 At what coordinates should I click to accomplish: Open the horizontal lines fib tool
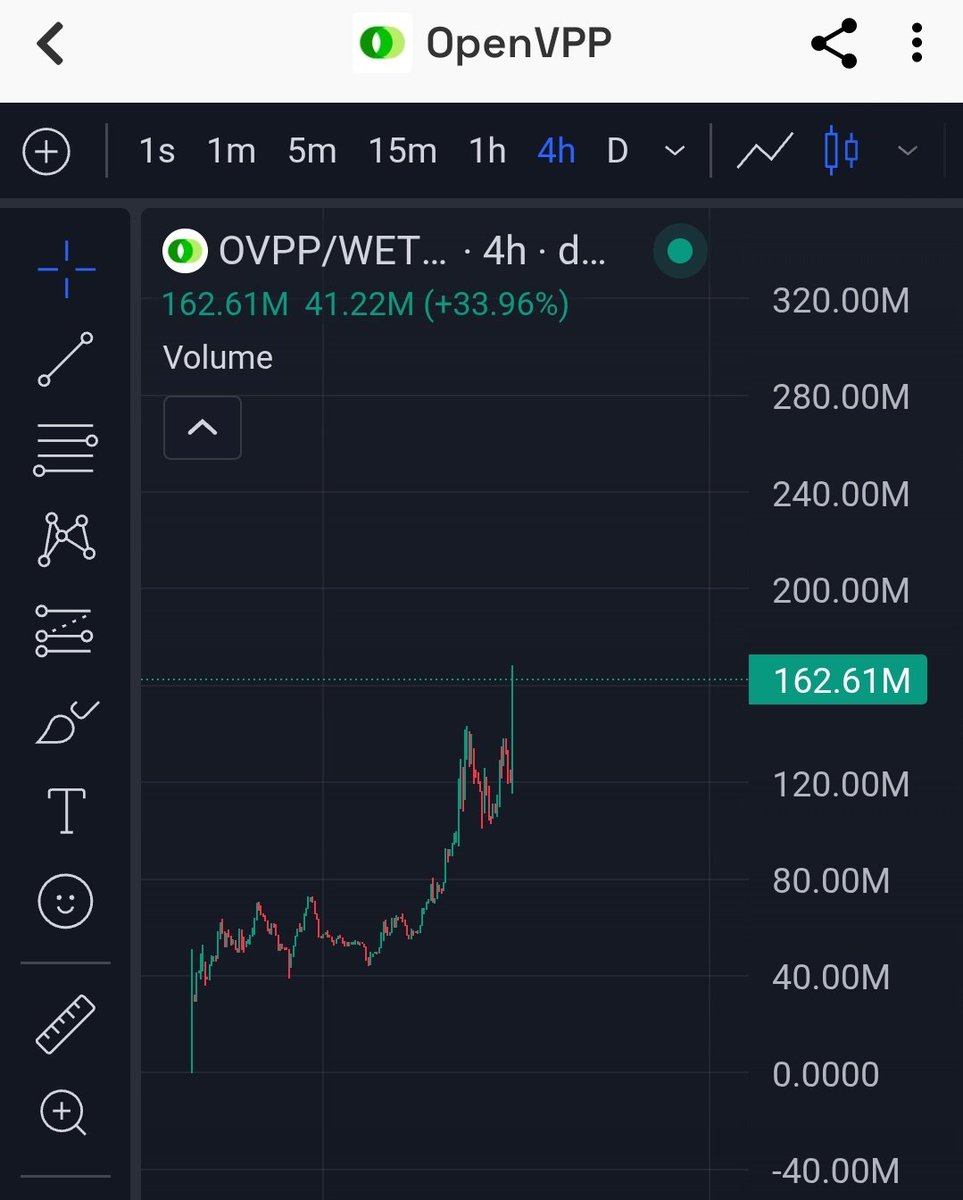tap(66, 449)
